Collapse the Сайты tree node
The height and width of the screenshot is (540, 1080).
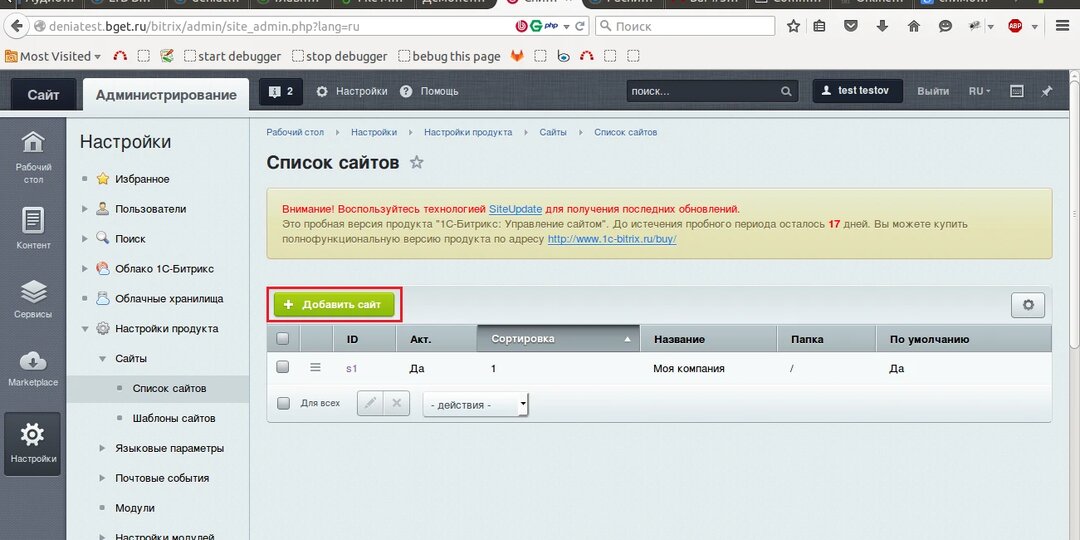point(102,358)
